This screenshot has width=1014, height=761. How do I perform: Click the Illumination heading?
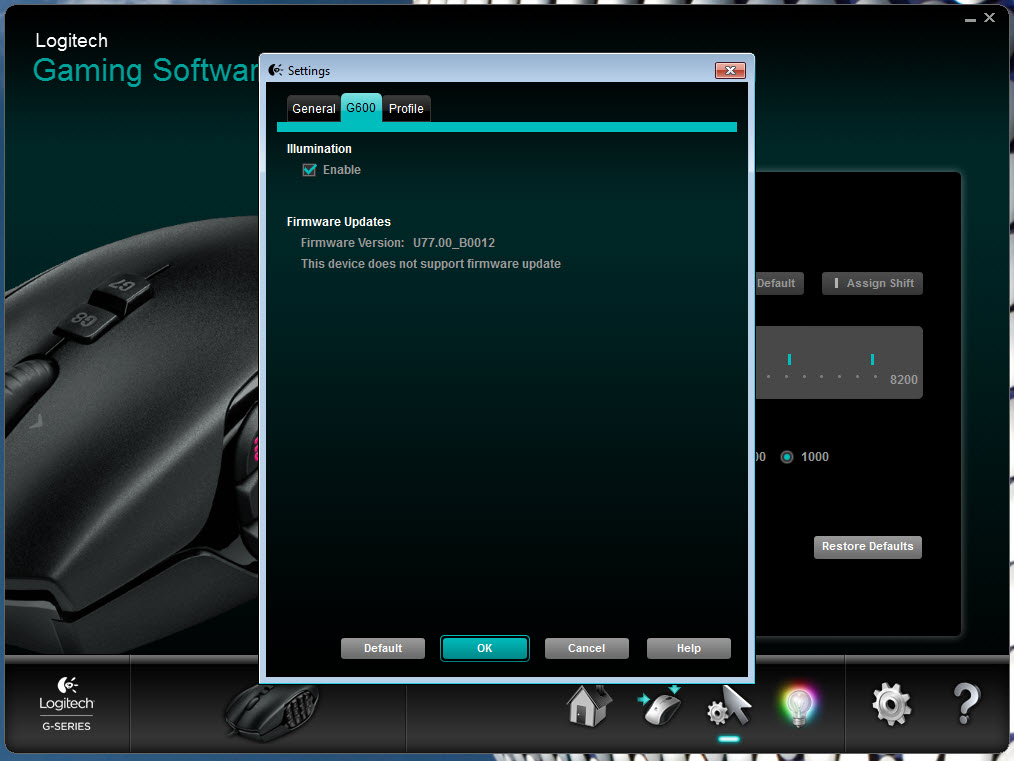point(319,149)
